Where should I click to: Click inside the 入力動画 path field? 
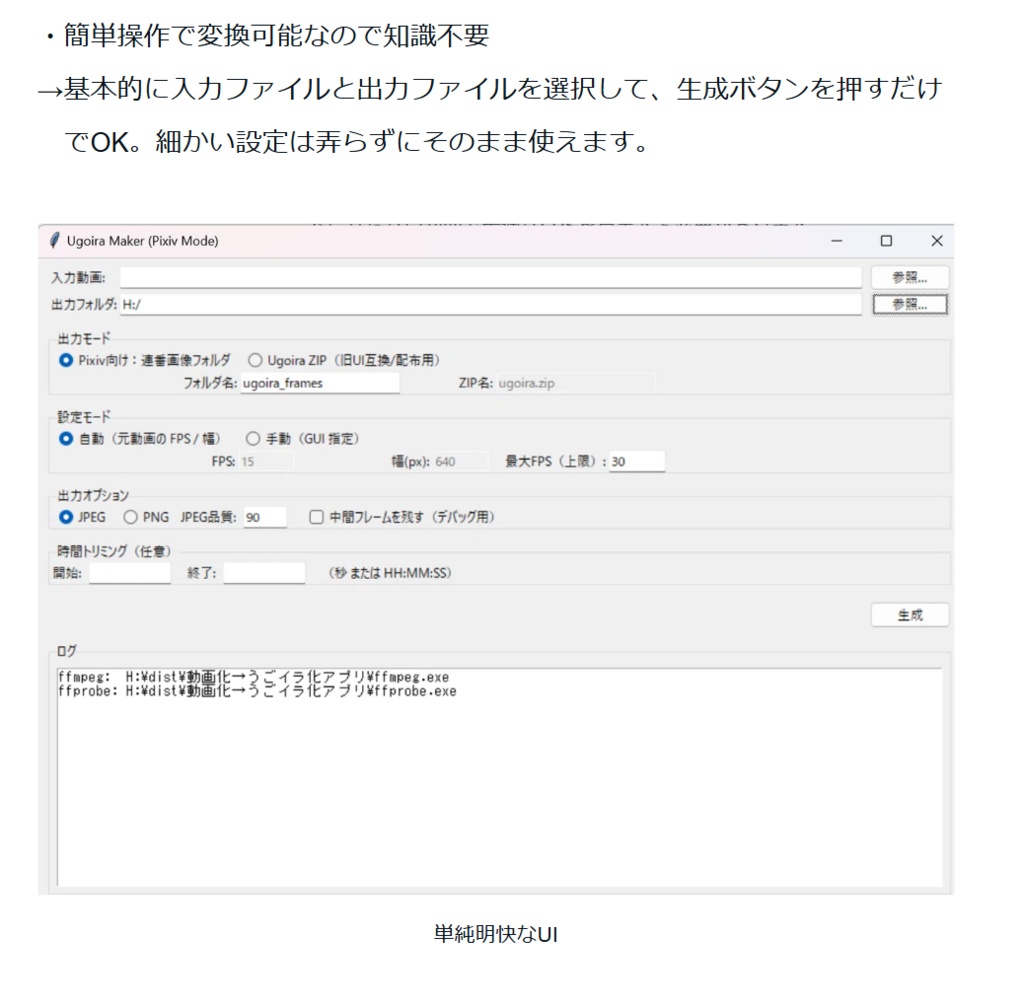pos(490,277)
